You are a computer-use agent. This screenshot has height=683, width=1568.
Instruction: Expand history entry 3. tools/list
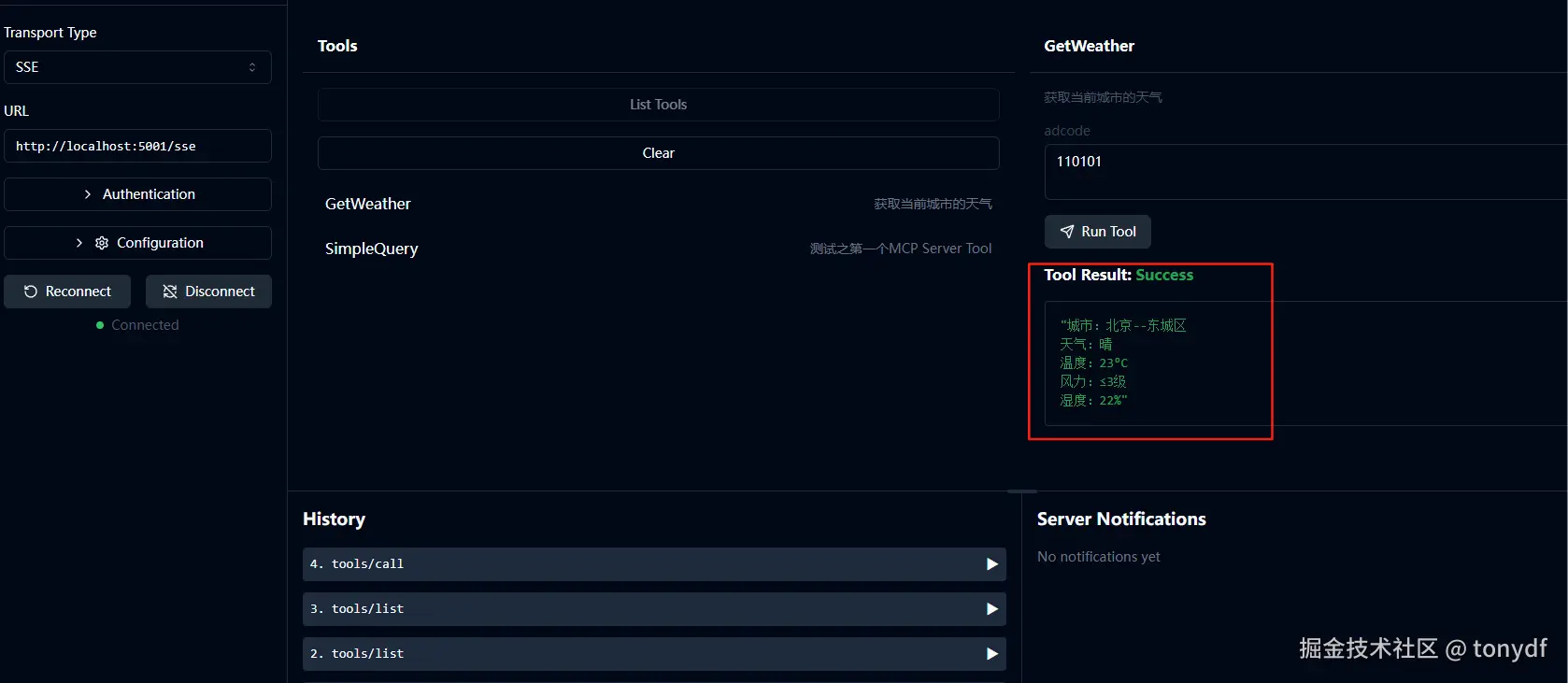pyautogui.click(x=654, y=609)
